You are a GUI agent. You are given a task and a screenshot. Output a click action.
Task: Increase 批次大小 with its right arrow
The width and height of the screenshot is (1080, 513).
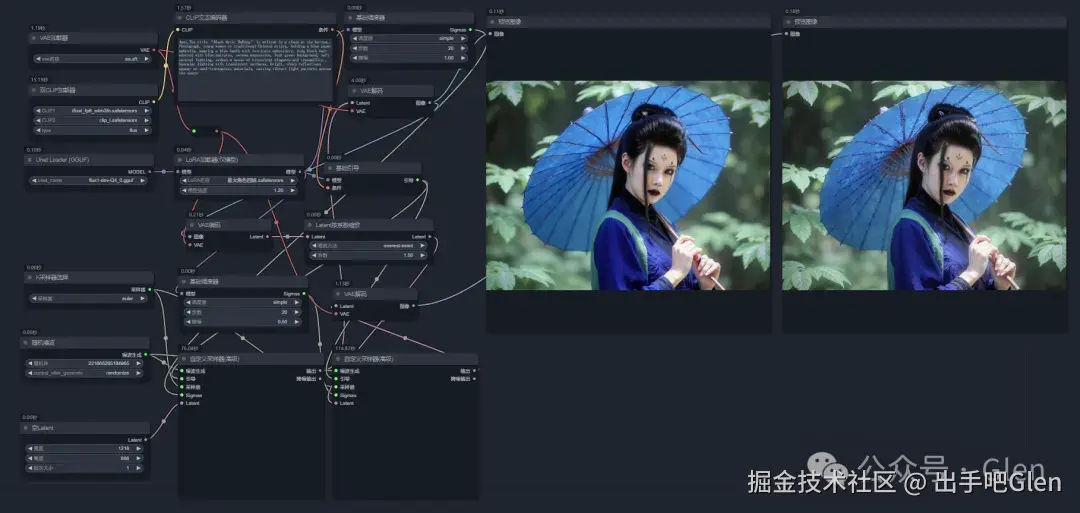[x=138, y=468]
